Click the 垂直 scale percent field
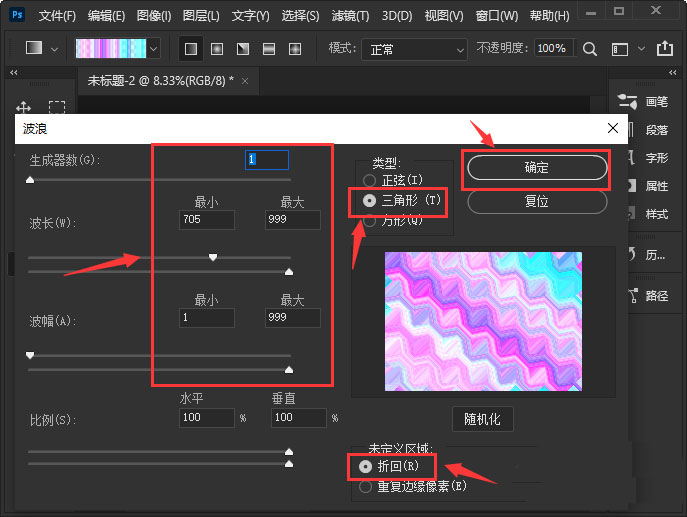This screenshot has height=517, width=687. 299,418
